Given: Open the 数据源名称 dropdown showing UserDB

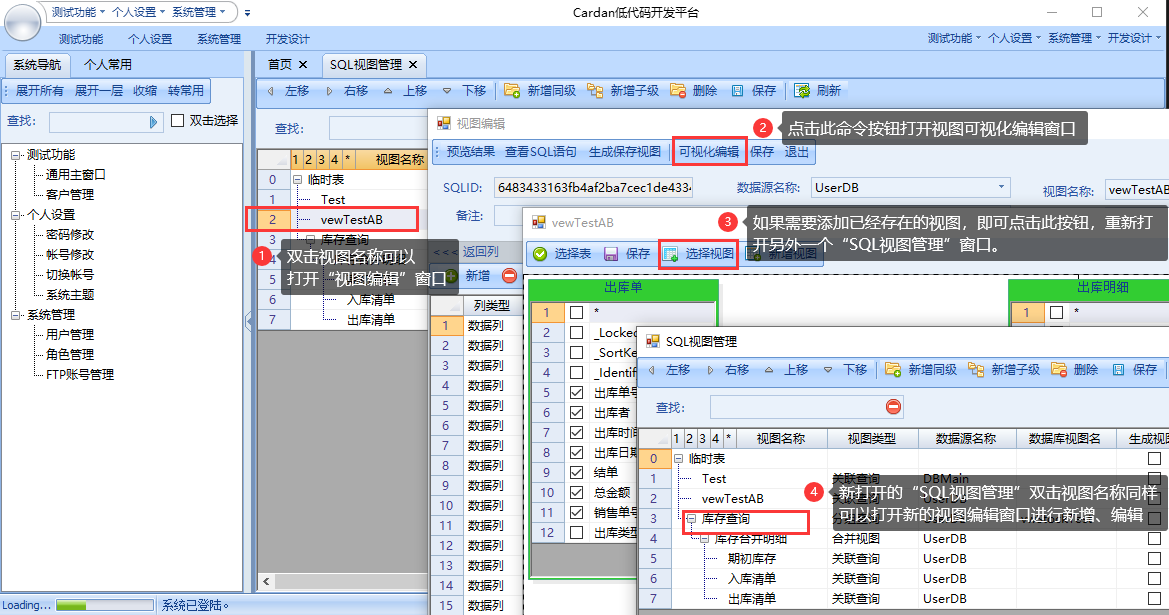Looking at the screenshot, I should tap(1002, 187).
